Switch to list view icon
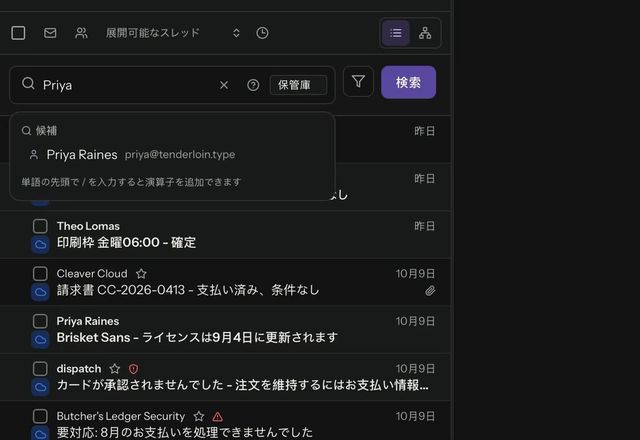This screenshot has height=440, width=640. pyautogui.click(x=396, y=33)
